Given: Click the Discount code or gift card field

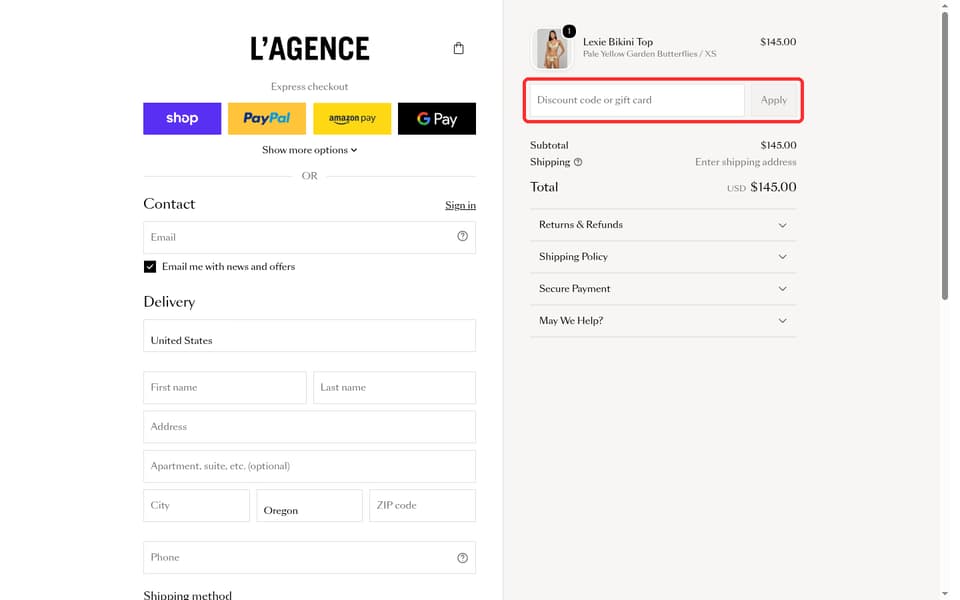Looking at the screenshot, I should tap(637, 100).
